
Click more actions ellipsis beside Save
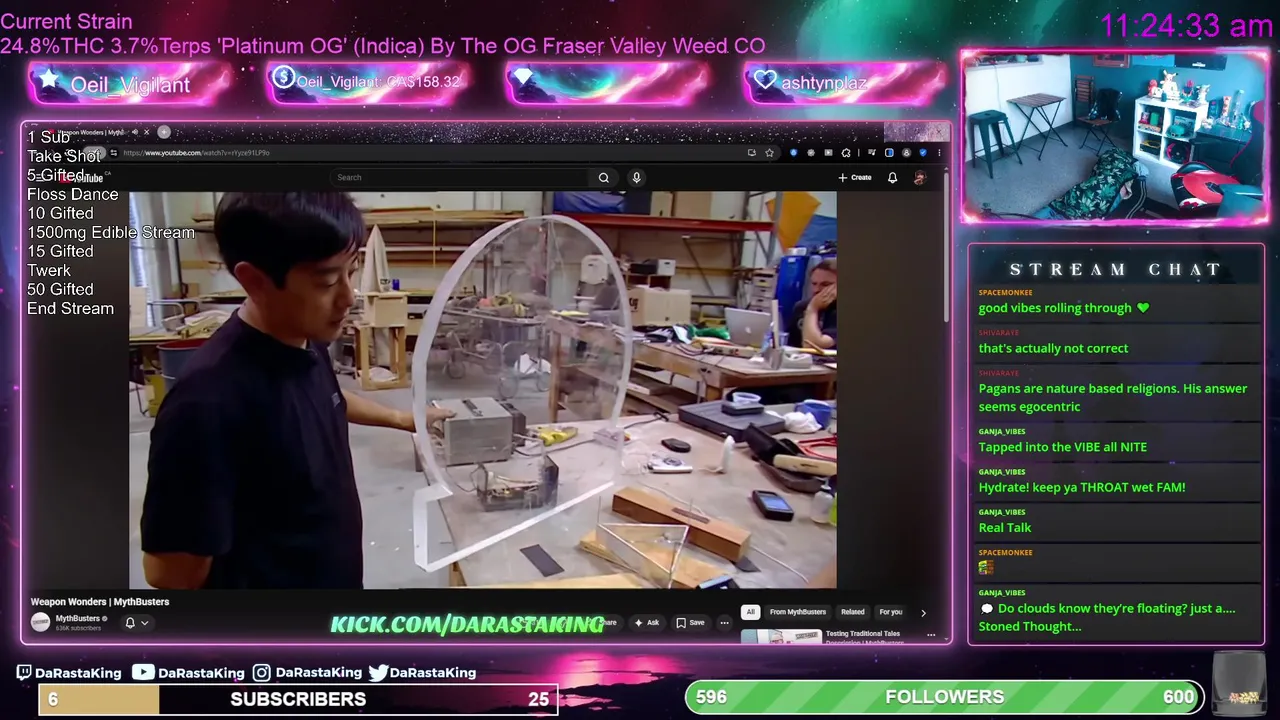click(x=724, y=623)
